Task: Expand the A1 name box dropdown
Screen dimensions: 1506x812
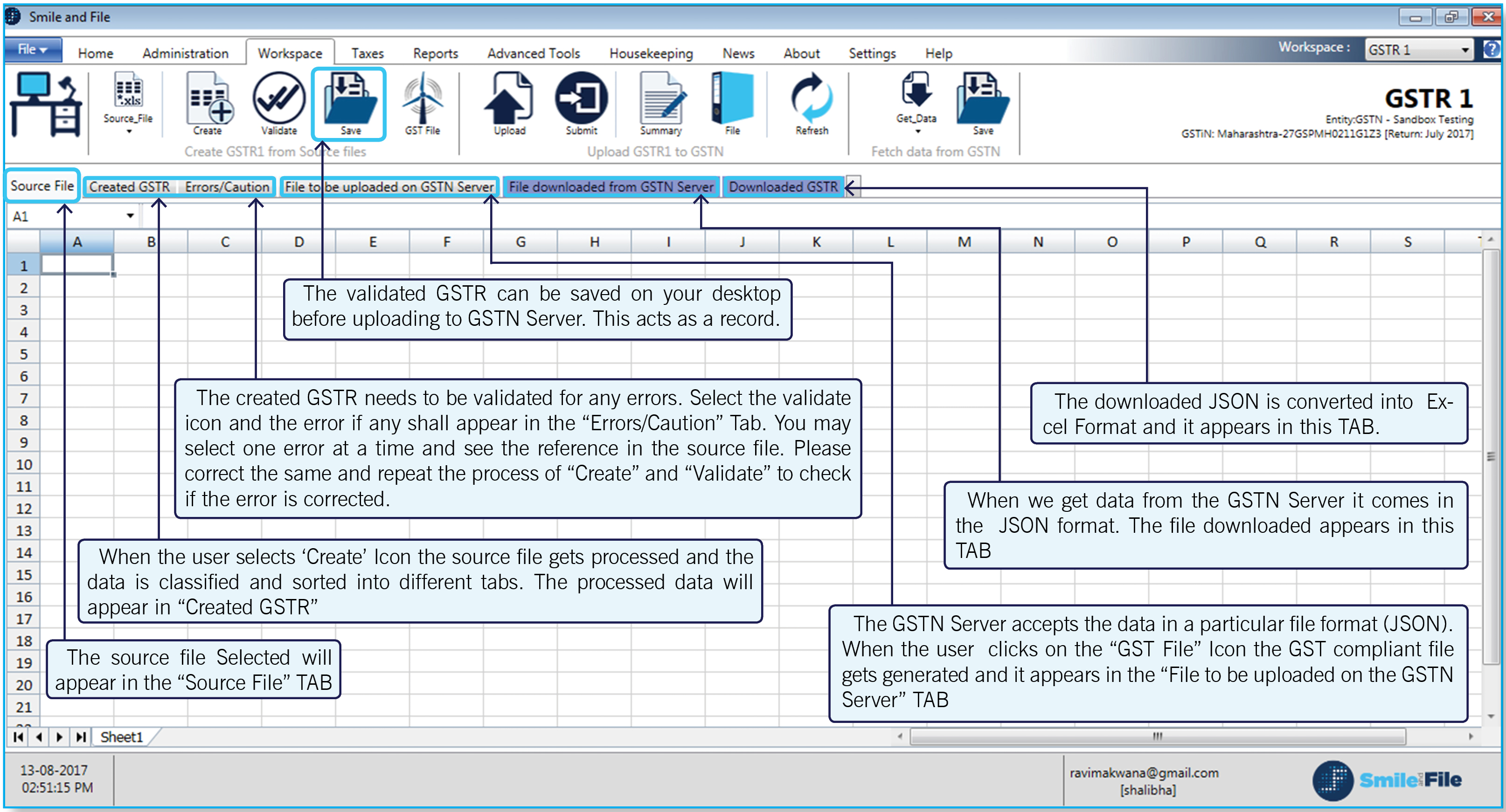Action: click(130, 216)
